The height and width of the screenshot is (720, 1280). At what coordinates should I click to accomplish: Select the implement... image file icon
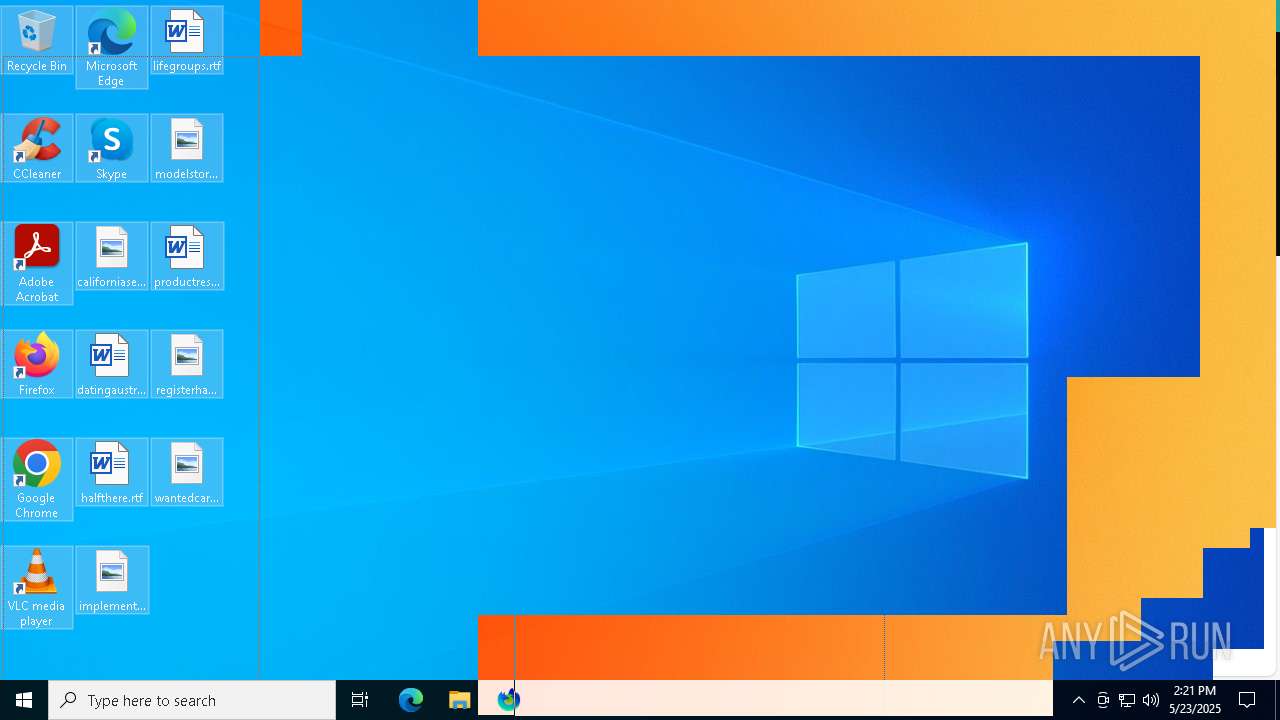111,580
